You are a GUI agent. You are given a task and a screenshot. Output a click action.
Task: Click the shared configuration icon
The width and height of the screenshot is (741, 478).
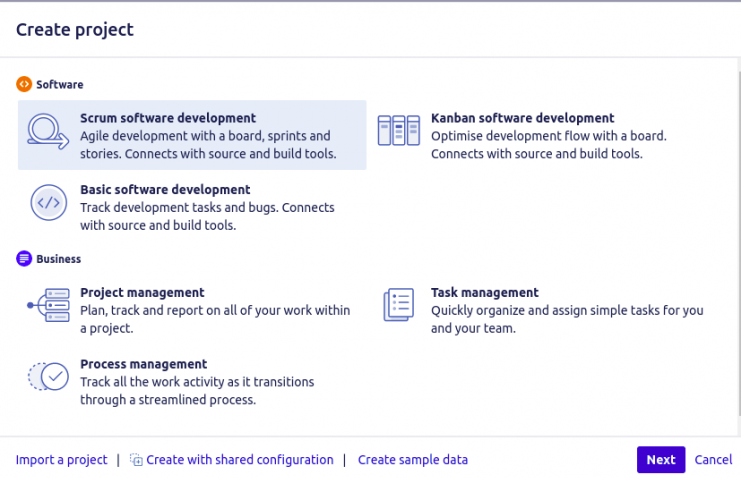pyautogui.click(x=136, y=461)
